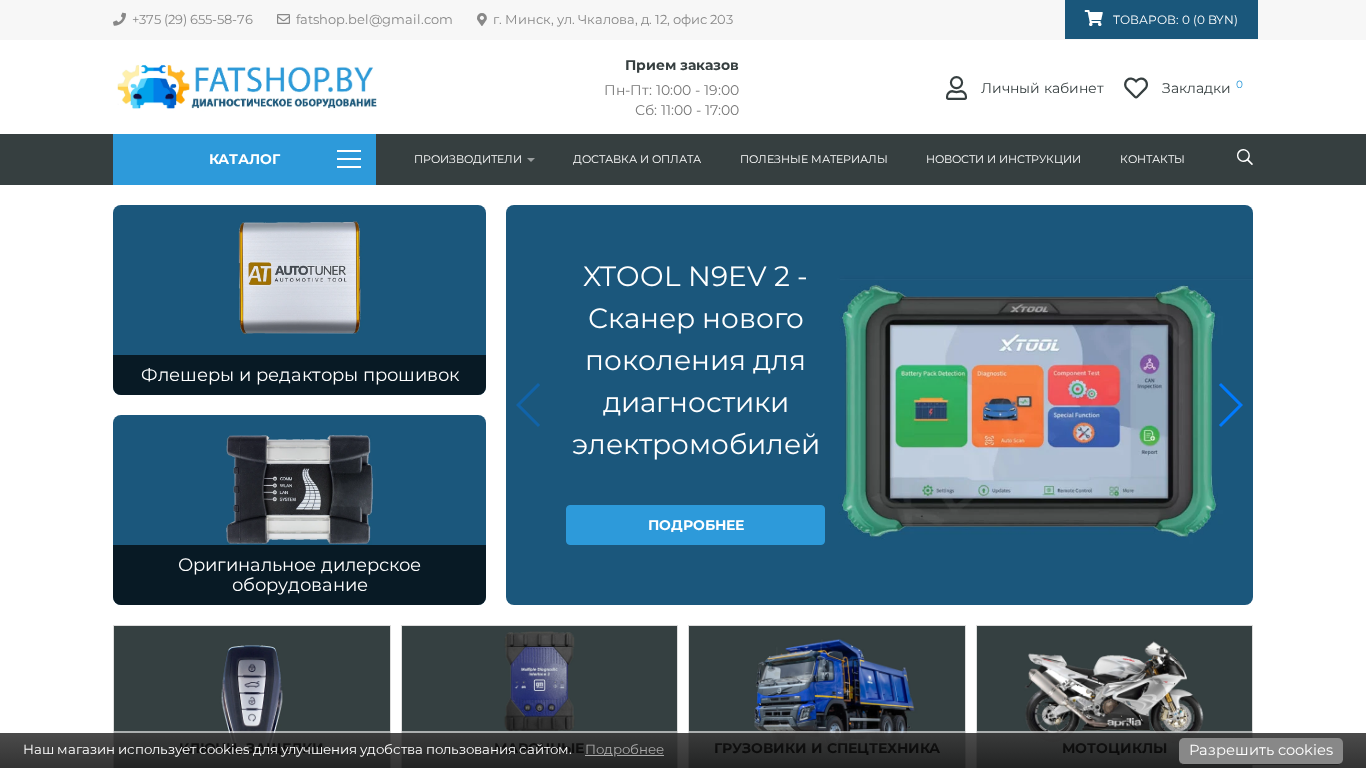Click the Пн-Пт: 10:00 - 19:00 hours text
The height and width of the screenshot is (768, 1366).
pos(671,90)
